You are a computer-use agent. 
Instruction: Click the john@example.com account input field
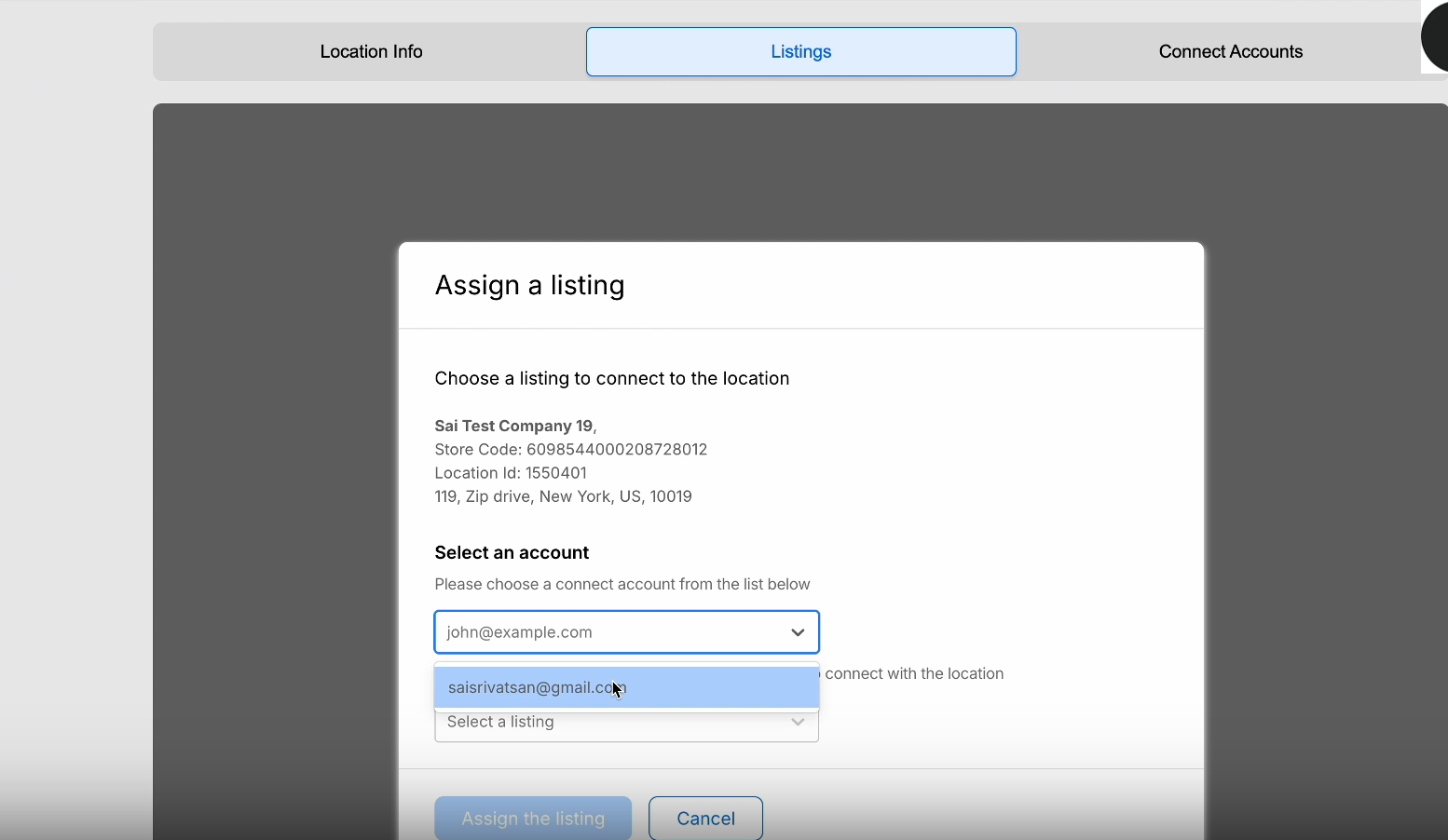tap(606, 632)
